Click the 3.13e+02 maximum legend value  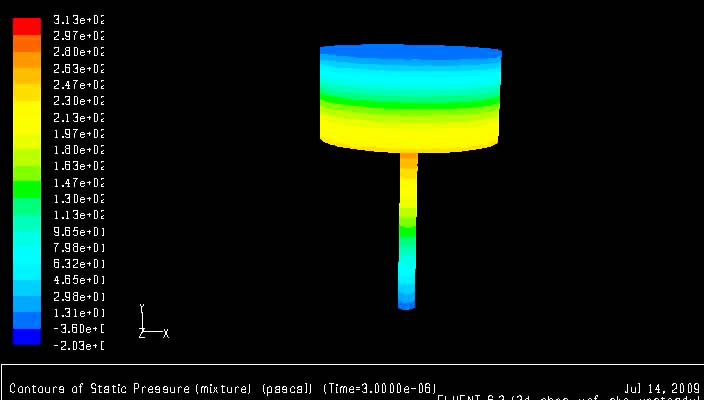point(78,19)
